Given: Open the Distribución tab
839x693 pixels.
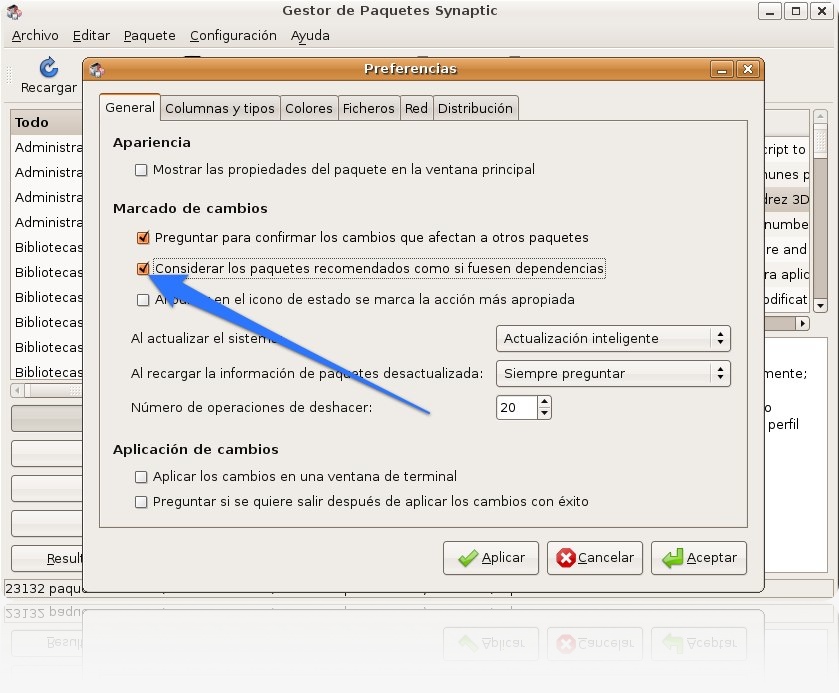Looking at the screenshot, I should (475, 109).
